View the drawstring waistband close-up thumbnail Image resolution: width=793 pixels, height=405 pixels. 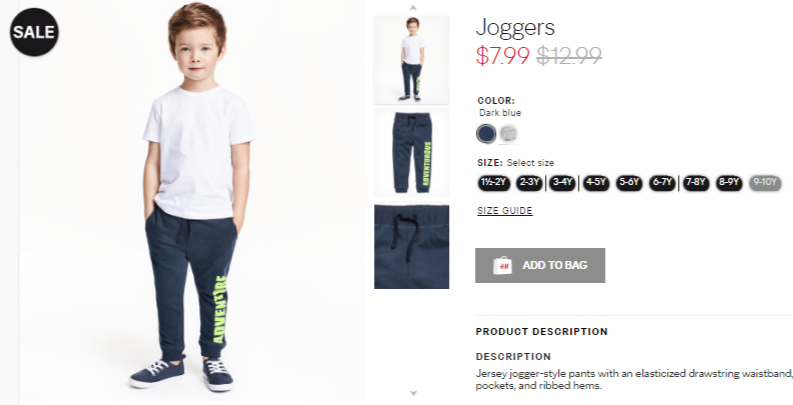coord(412,247)
